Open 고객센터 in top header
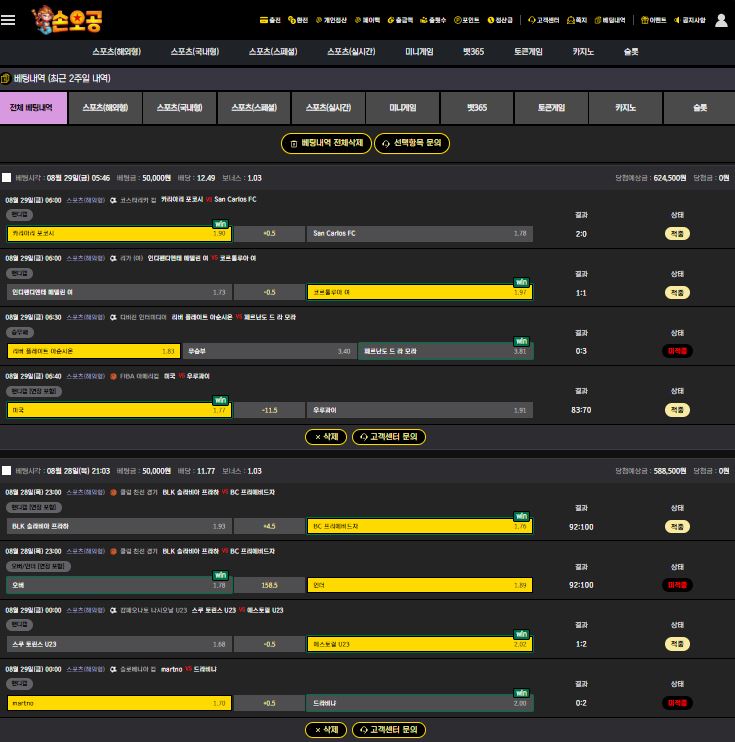 click(x=544, y=20)
